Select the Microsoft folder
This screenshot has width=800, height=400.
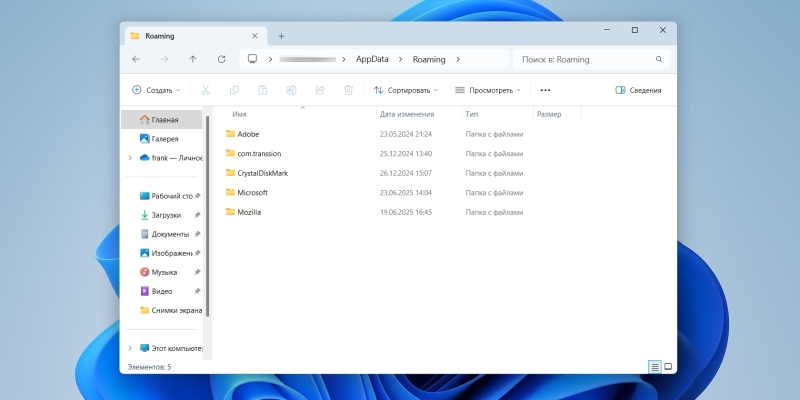[246, 193]
